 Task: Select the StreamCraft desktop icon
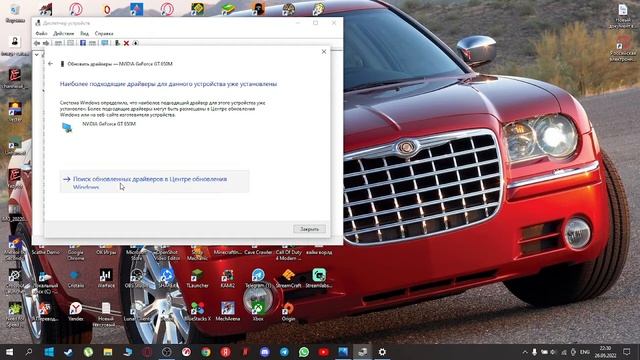(288, 279)
